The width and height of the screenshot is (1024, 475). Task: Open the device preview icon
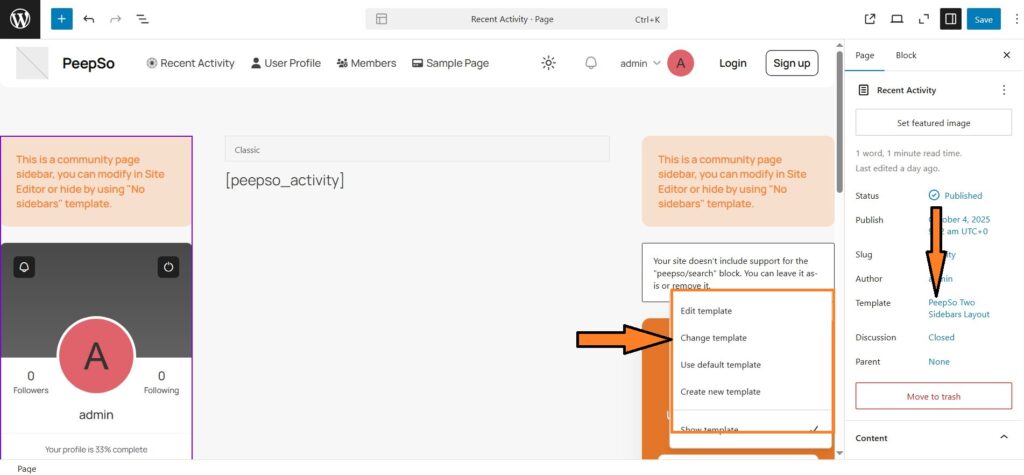(896, 19)
